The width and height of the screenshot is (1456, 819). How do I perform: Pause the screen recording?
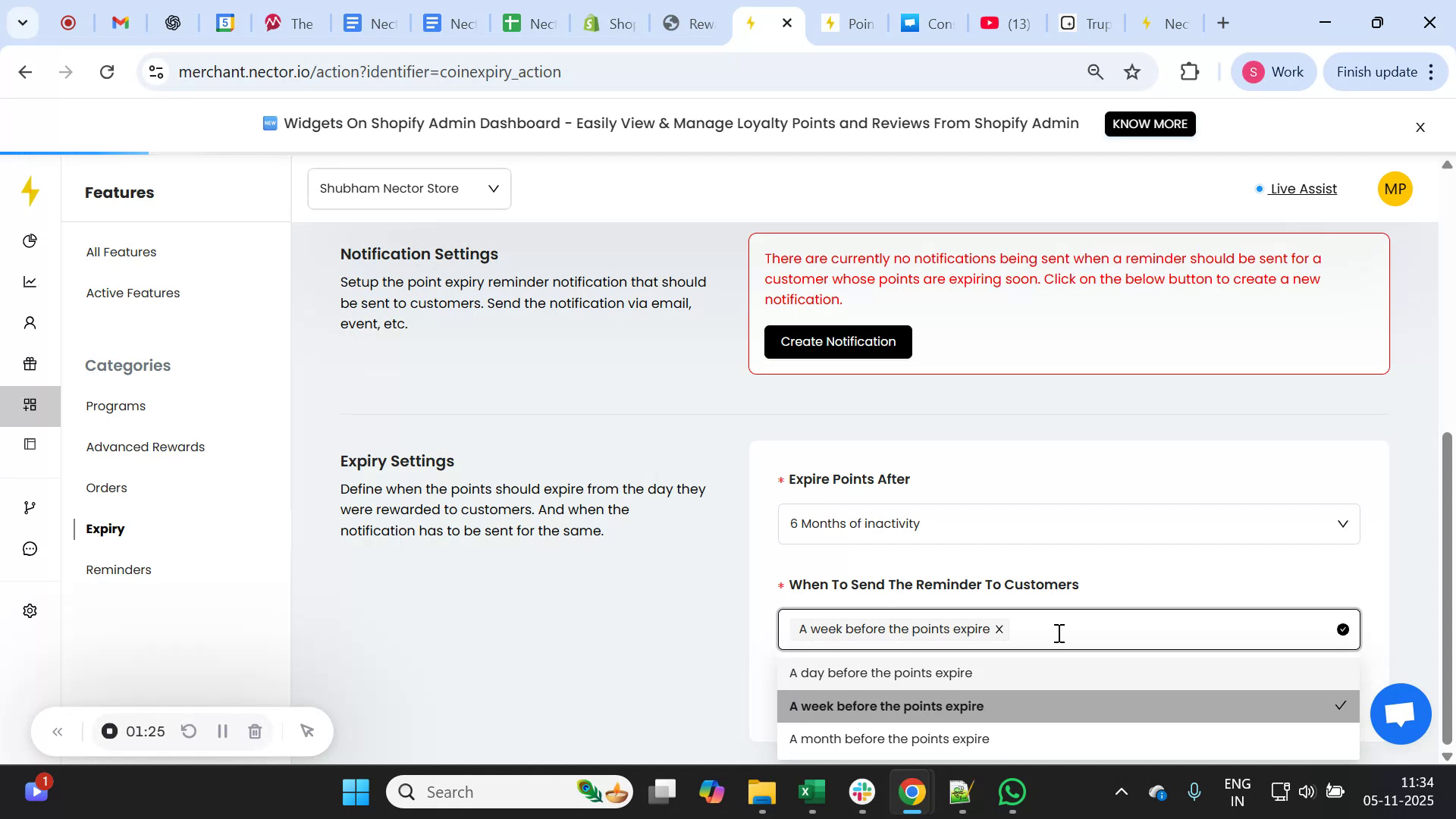pyautogui.click(x=222, y=731)
